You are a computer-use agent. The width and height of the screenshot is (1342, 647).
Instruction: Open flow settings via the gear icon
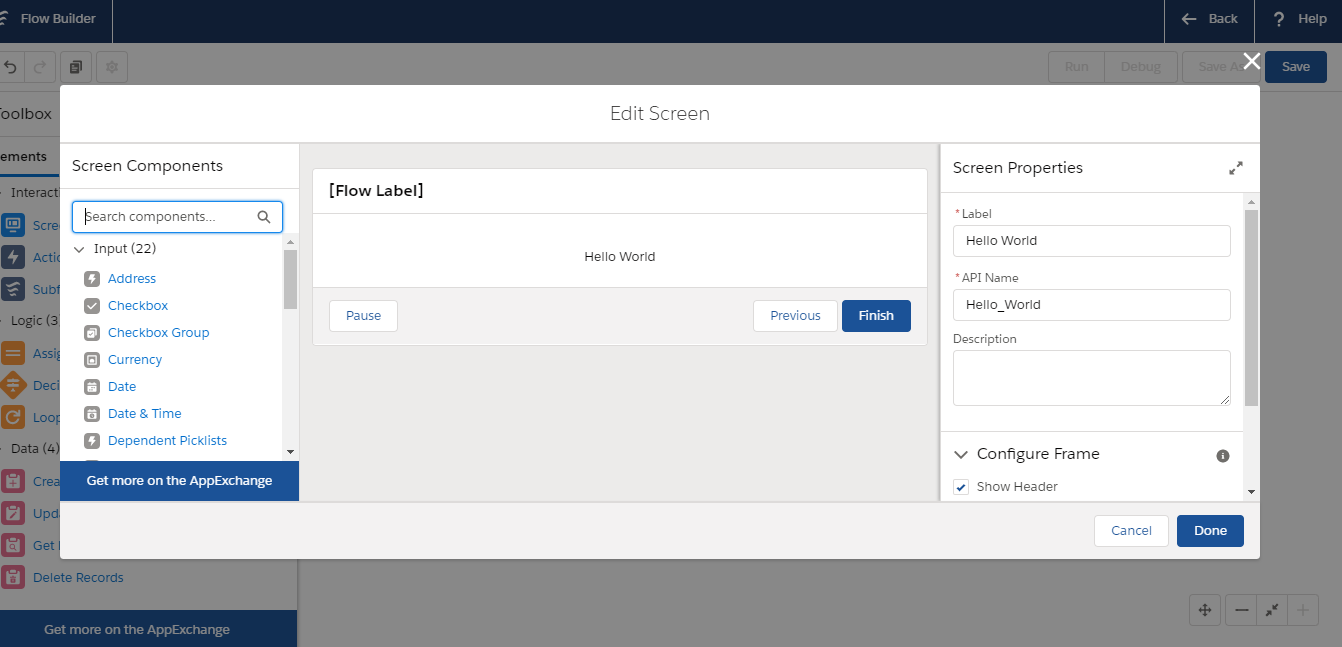[x=112, y=67]
